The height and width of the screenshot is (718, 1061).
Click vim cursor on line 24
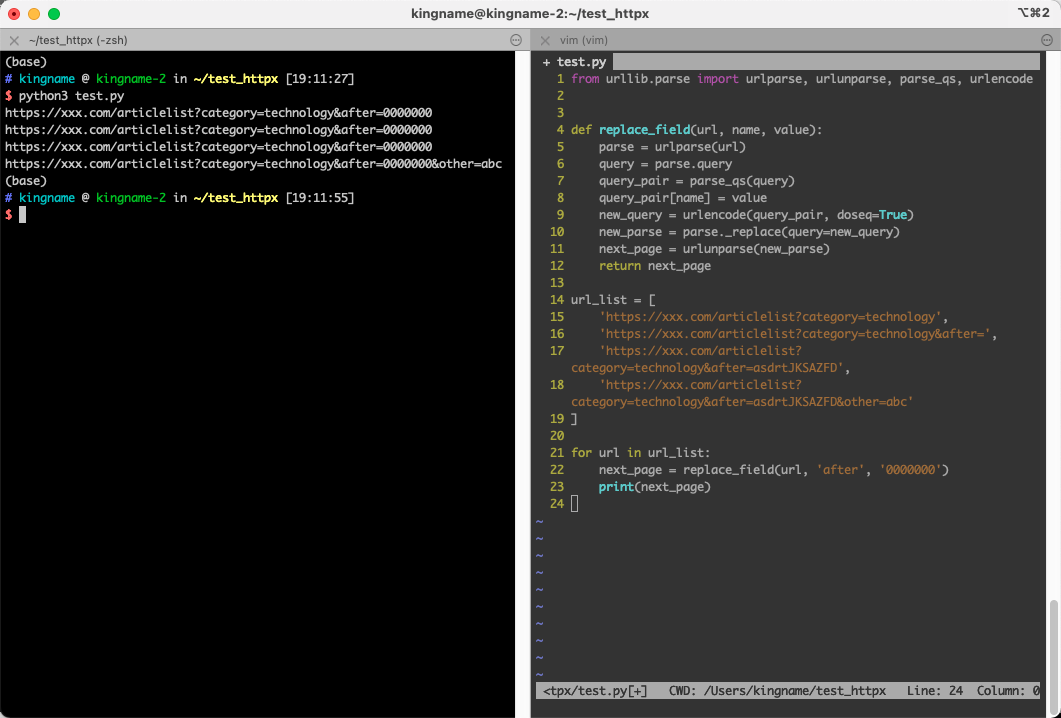pos(574,503)
